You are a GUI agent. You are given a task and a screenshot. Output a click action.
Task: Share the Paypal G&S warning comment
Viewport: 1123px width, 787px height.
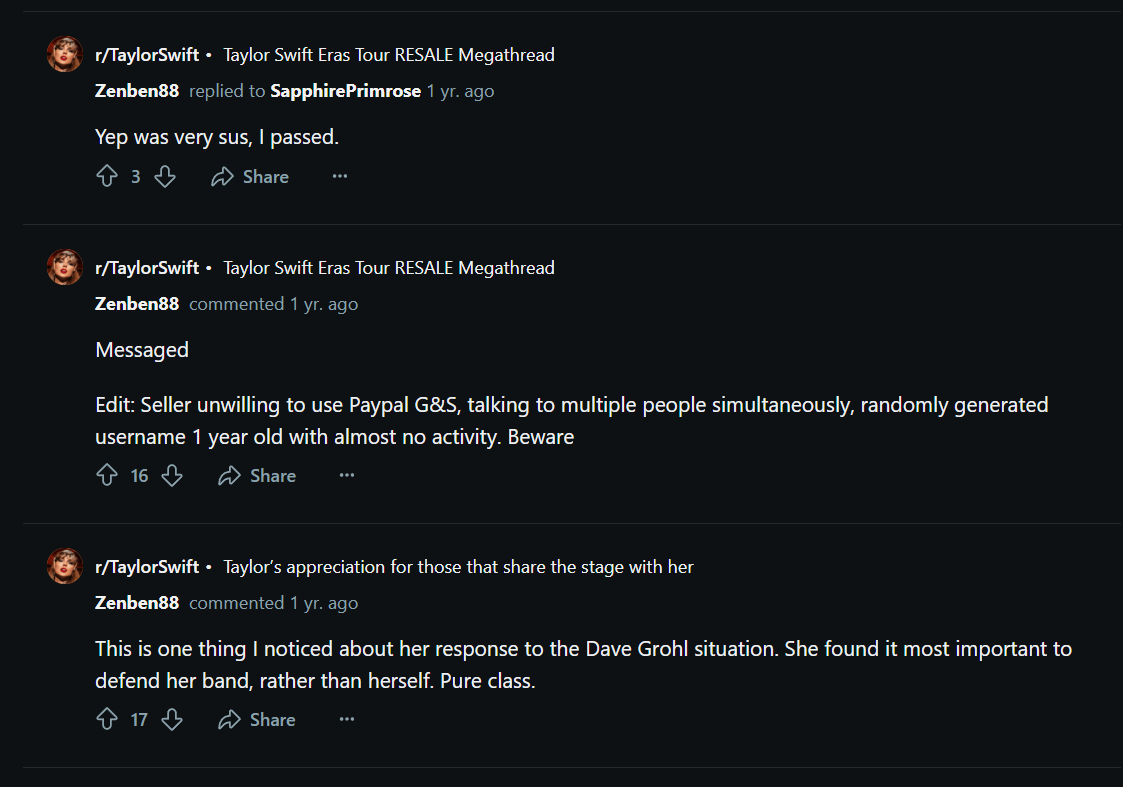pyautogui.click(x=257, y=476)
